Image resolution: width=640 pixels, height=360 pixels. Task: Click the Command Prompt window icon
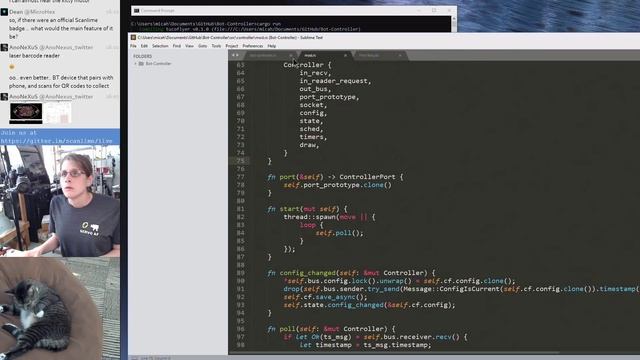136,11
